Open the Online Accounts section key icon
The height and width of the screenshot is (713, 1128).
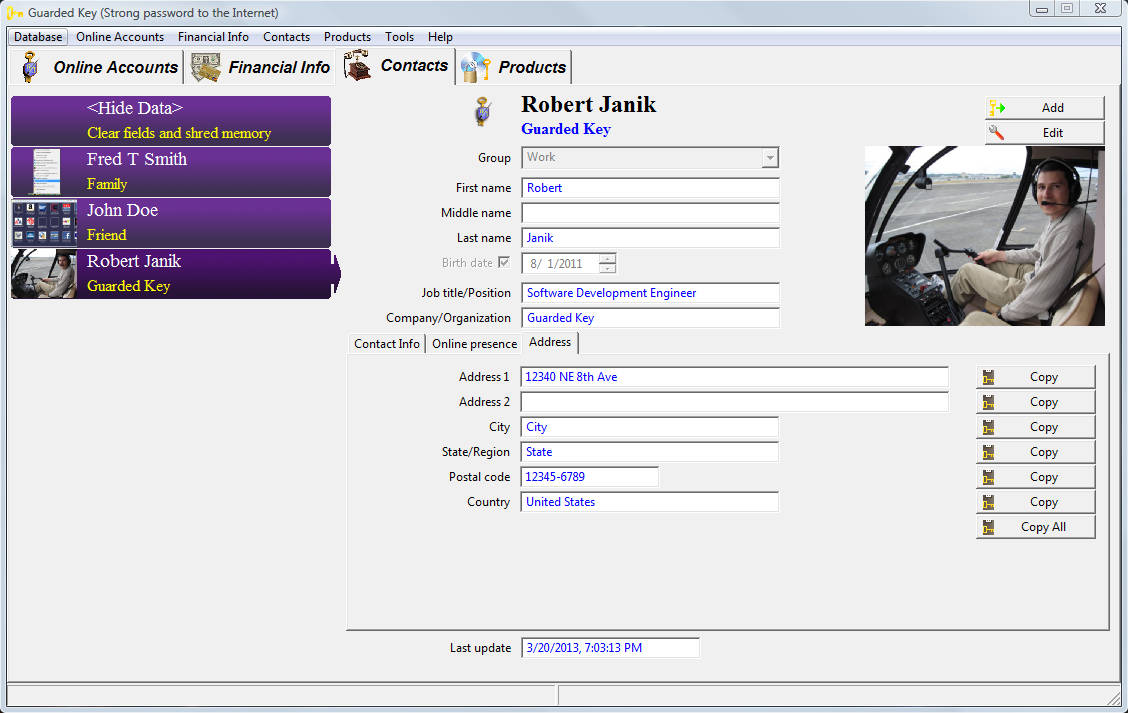point(29,67)
